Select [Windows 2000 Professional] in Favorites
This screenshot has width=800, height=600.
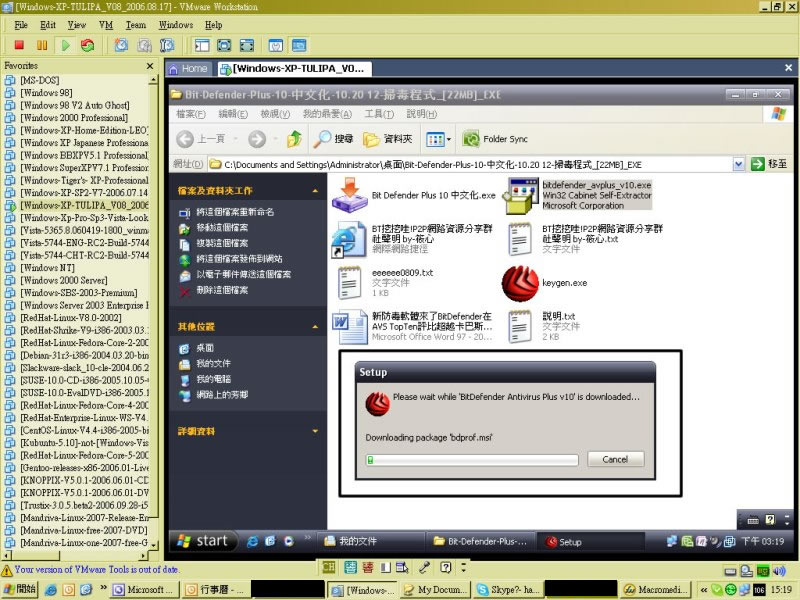point(74,118)
